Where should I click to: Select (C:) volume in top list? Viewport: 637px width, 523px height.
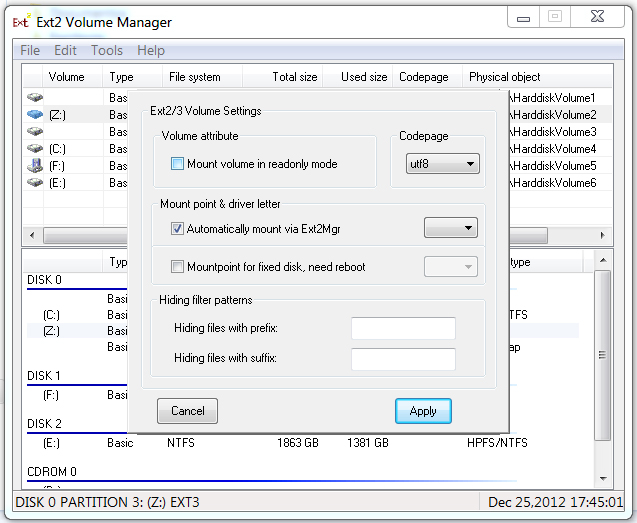pyautogui.click(x=57, y=149)
